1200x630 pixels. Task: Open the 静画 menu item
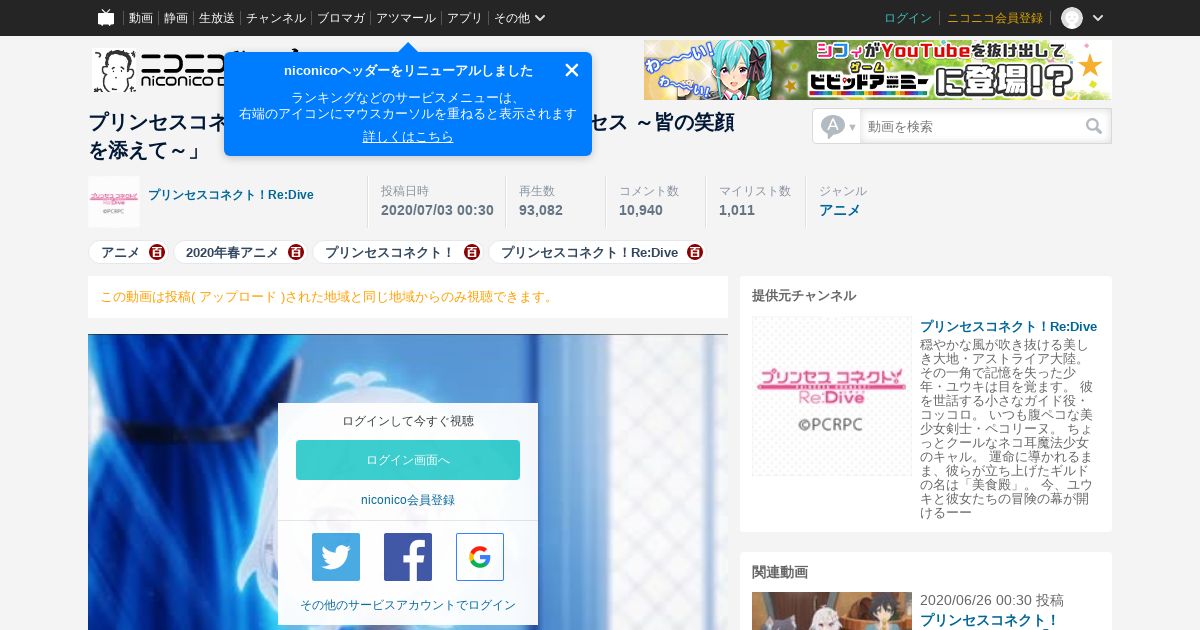coord(176,18)
